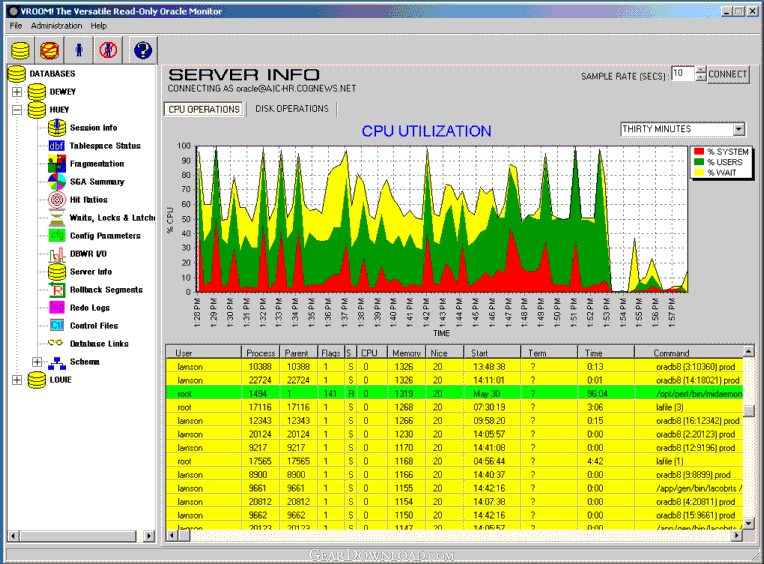Click the disconnect database toolbar icon
This screenshot has height=564, width=764.
pos(49,50)
